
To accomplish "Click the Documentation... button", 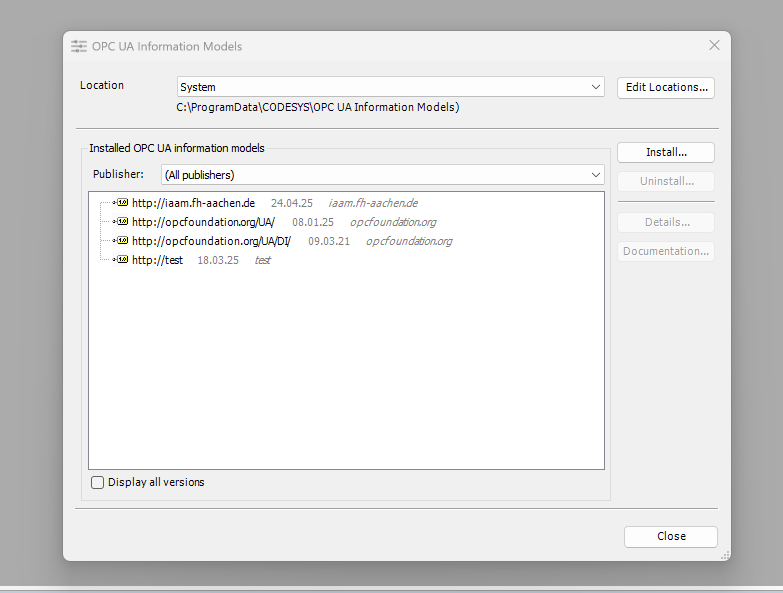I will [666, 251].
